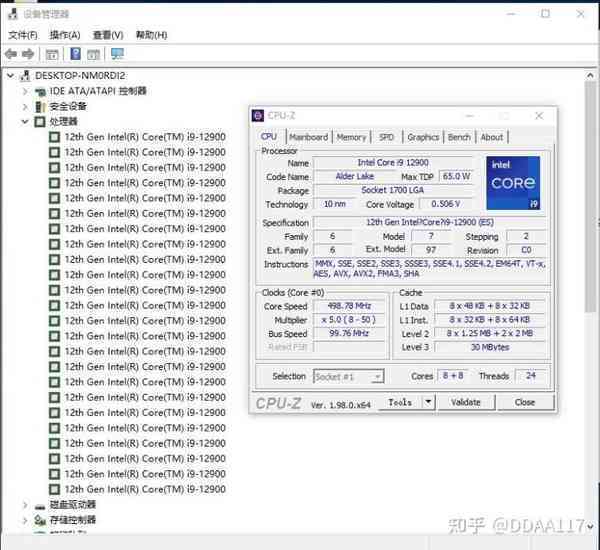600x550 pixels.
Task: Expand the IDE ATA/ATAPI controllers node
Action: tap(25, 91)
